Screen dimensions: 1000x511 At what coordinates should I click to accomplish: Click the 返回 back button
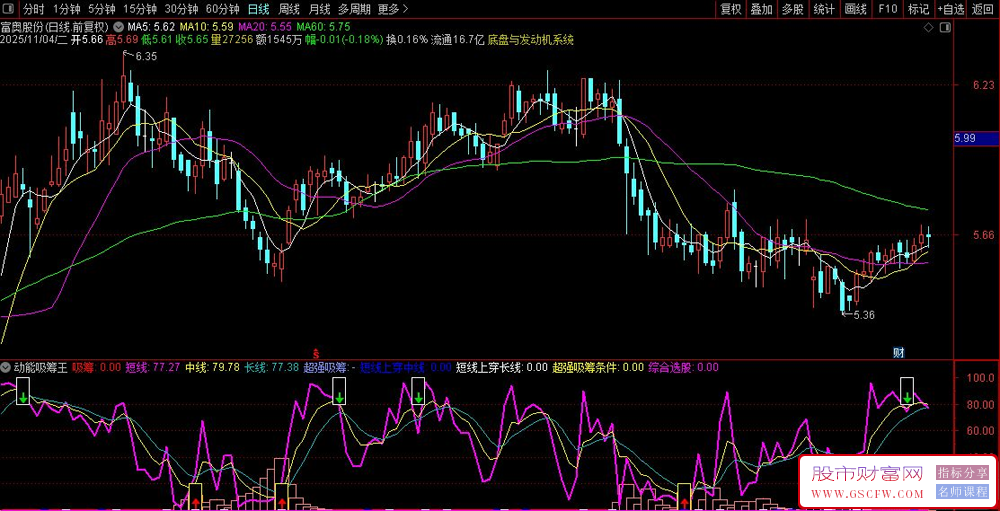[x=983, y=9]
